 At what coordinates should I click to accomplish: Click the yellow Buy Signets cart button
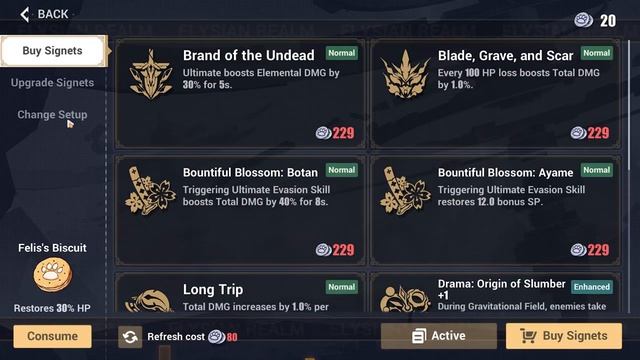point(564,336)
